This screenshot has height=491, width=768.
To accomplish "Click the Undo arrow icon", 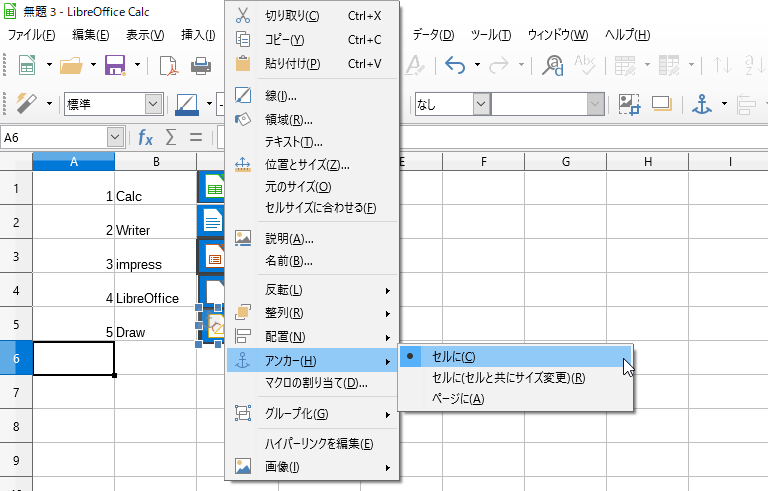I will tap(455, 65).
